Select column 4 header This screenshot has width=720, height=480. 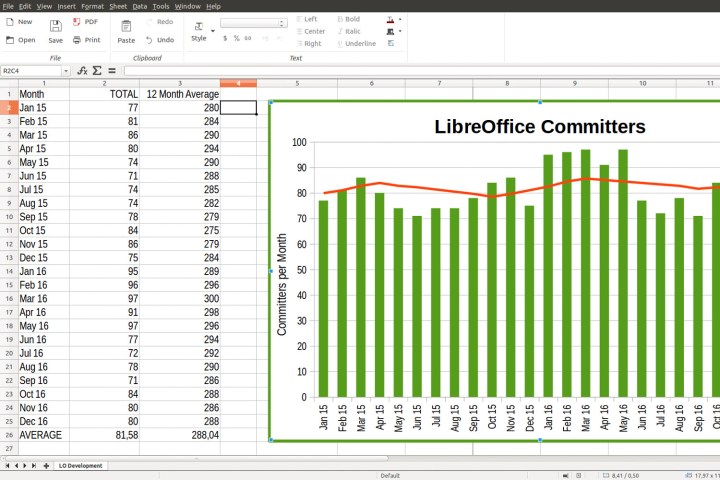coord(238,83)
